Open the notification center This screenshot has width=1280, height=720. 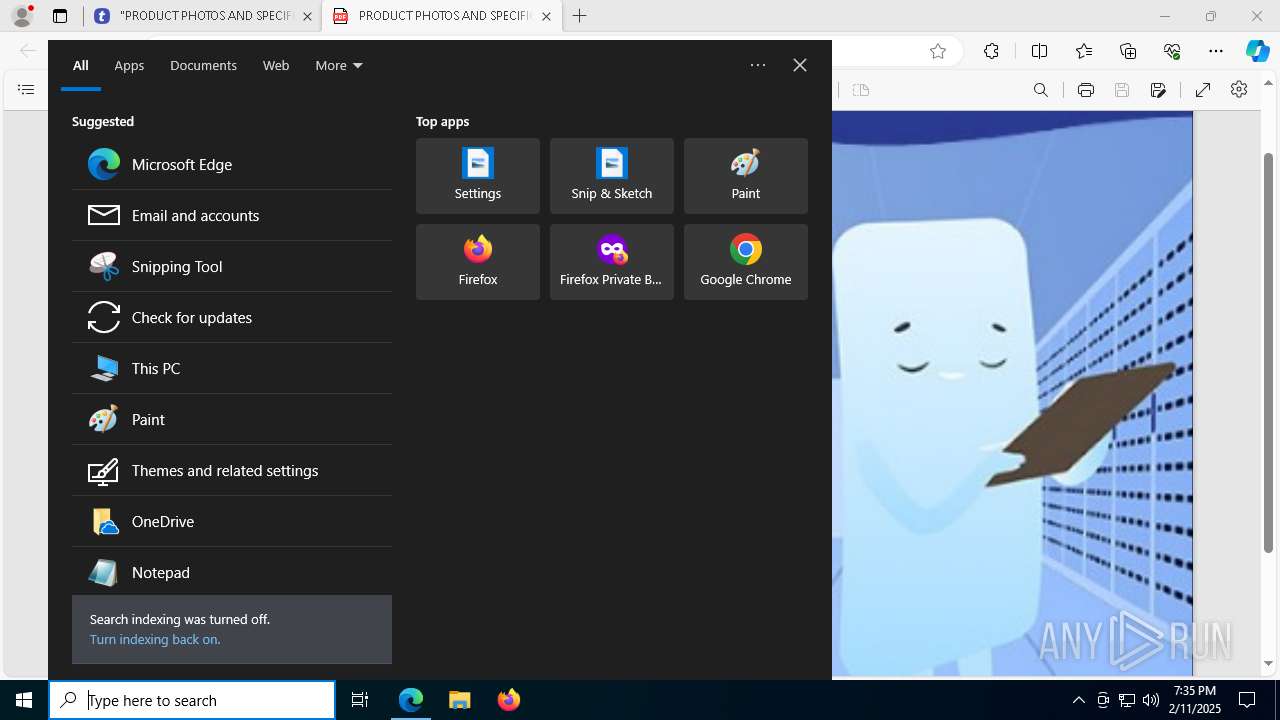(x=1247, y=700)
